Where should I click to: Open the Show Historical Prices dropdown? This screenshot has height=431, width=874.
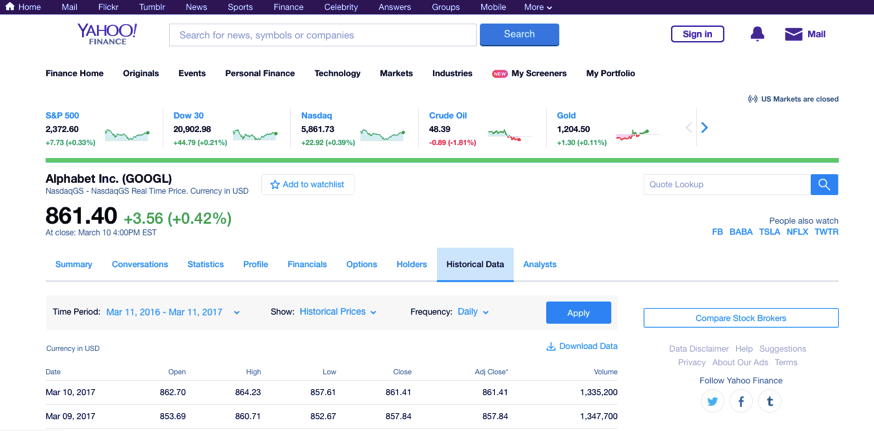(x=338, y=312)
